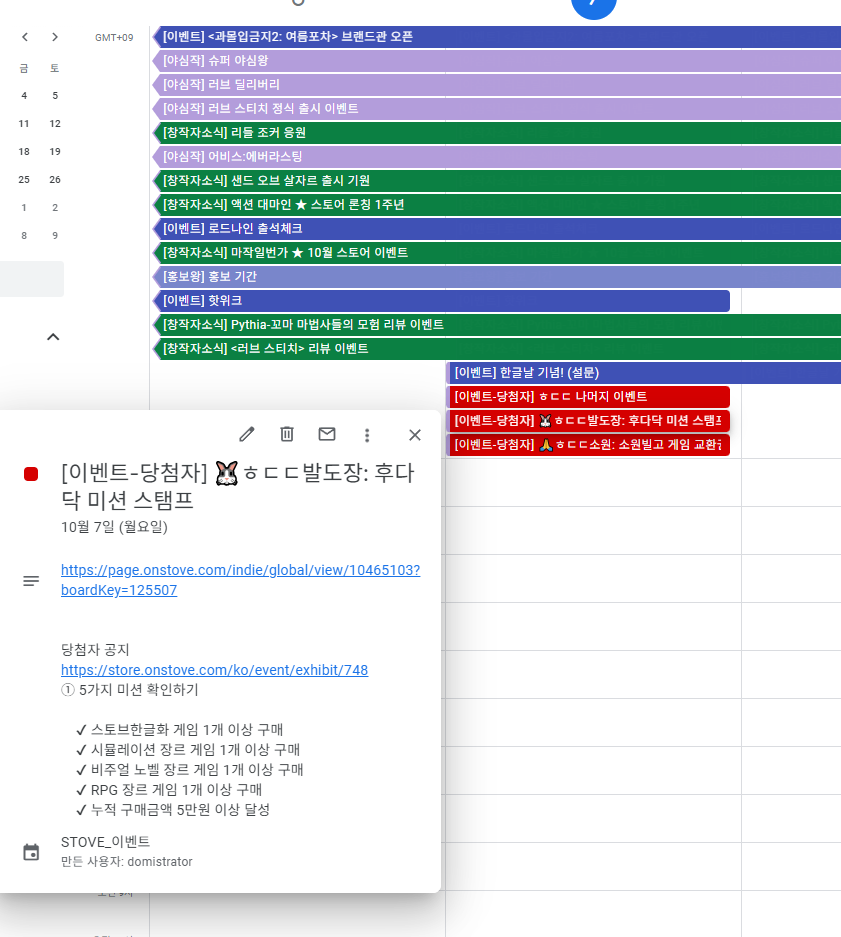The width and height of the screenshot is (841, 937).
Task: Open the [이벤트] 핫위크 event
Action: point(441,301)
